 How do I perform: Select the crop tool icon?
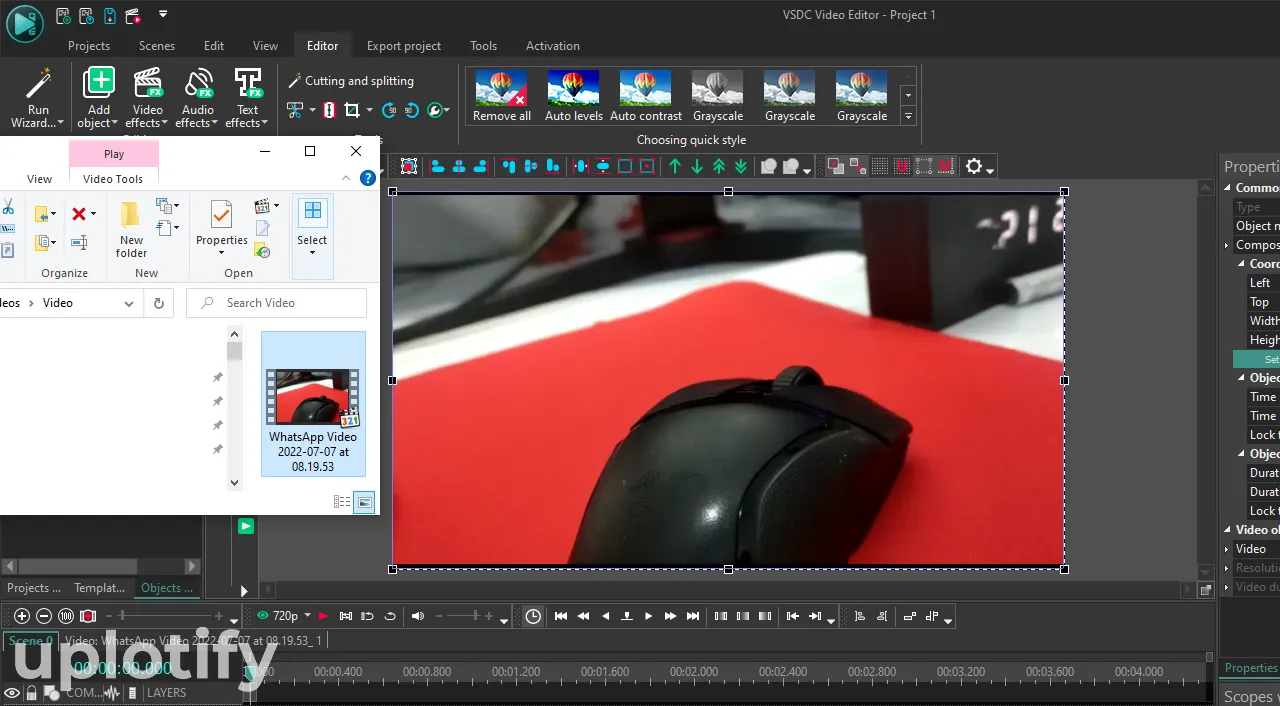(x=352, y=110)
